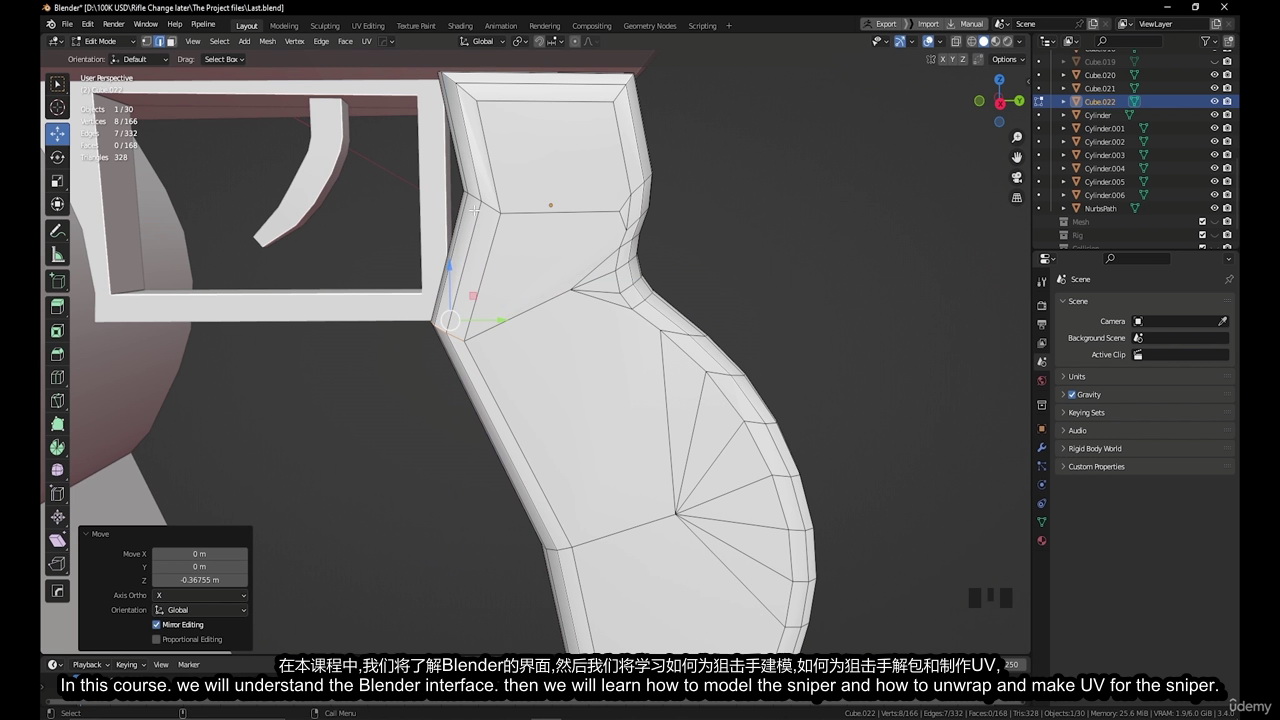This screenshot has height=720, width=1280.
Task: Select the Shrink/Fatten tool
Action: click(x=57, y=517)
